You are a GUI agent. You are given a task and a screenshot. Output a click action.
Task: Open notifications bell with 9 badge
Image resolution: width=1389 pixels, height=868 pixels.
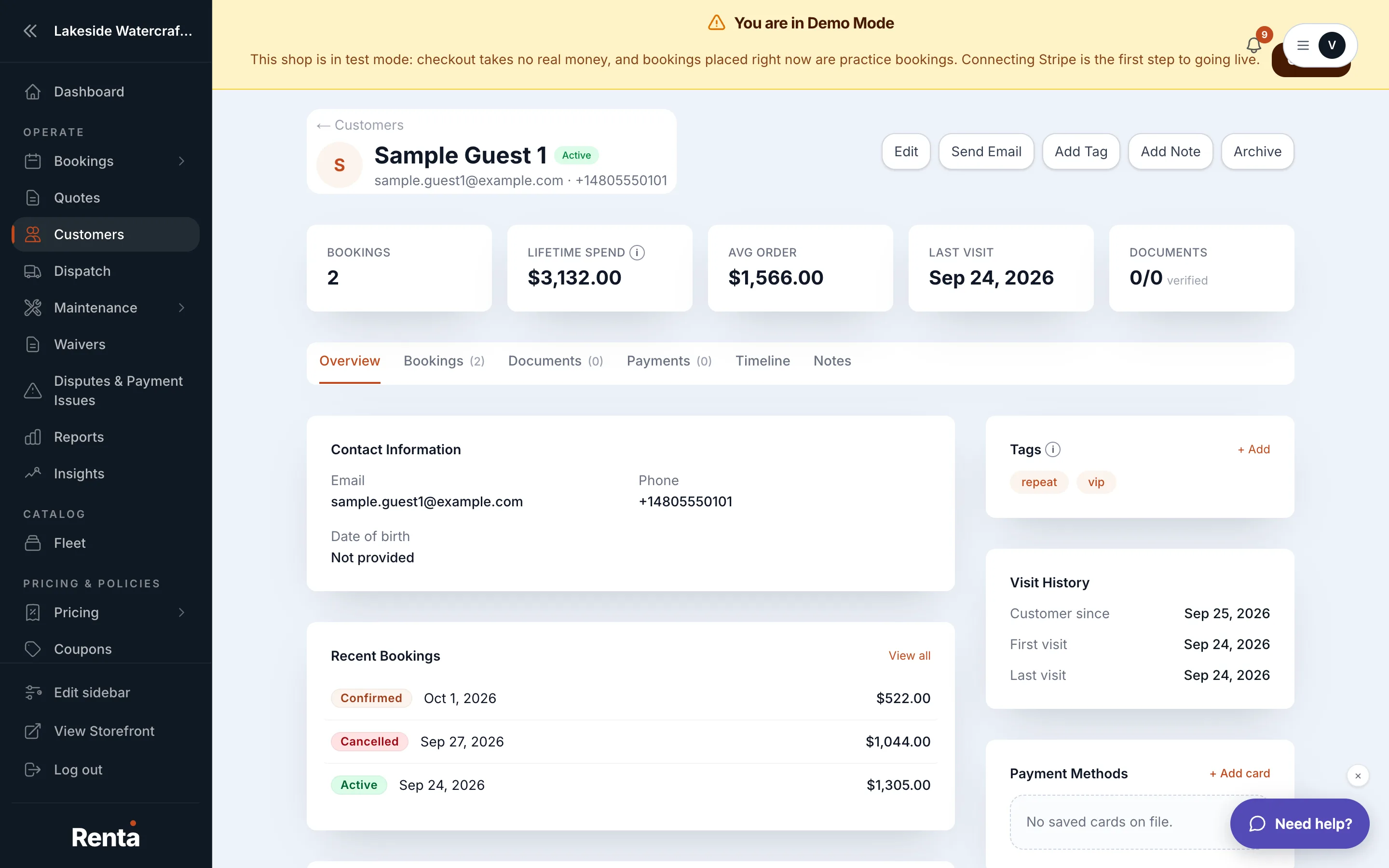coord(1253,45)
